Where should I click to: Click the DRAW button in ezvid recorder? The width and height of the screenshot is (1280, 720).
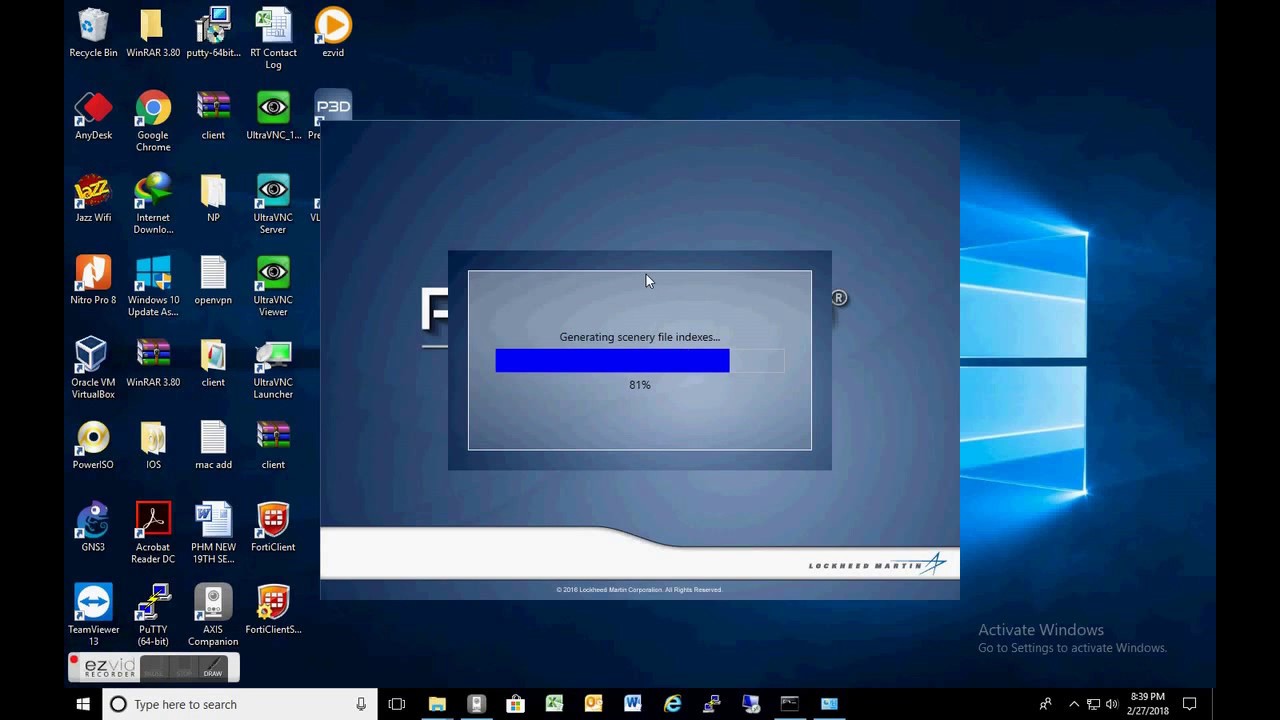click(x=212, y=669)
